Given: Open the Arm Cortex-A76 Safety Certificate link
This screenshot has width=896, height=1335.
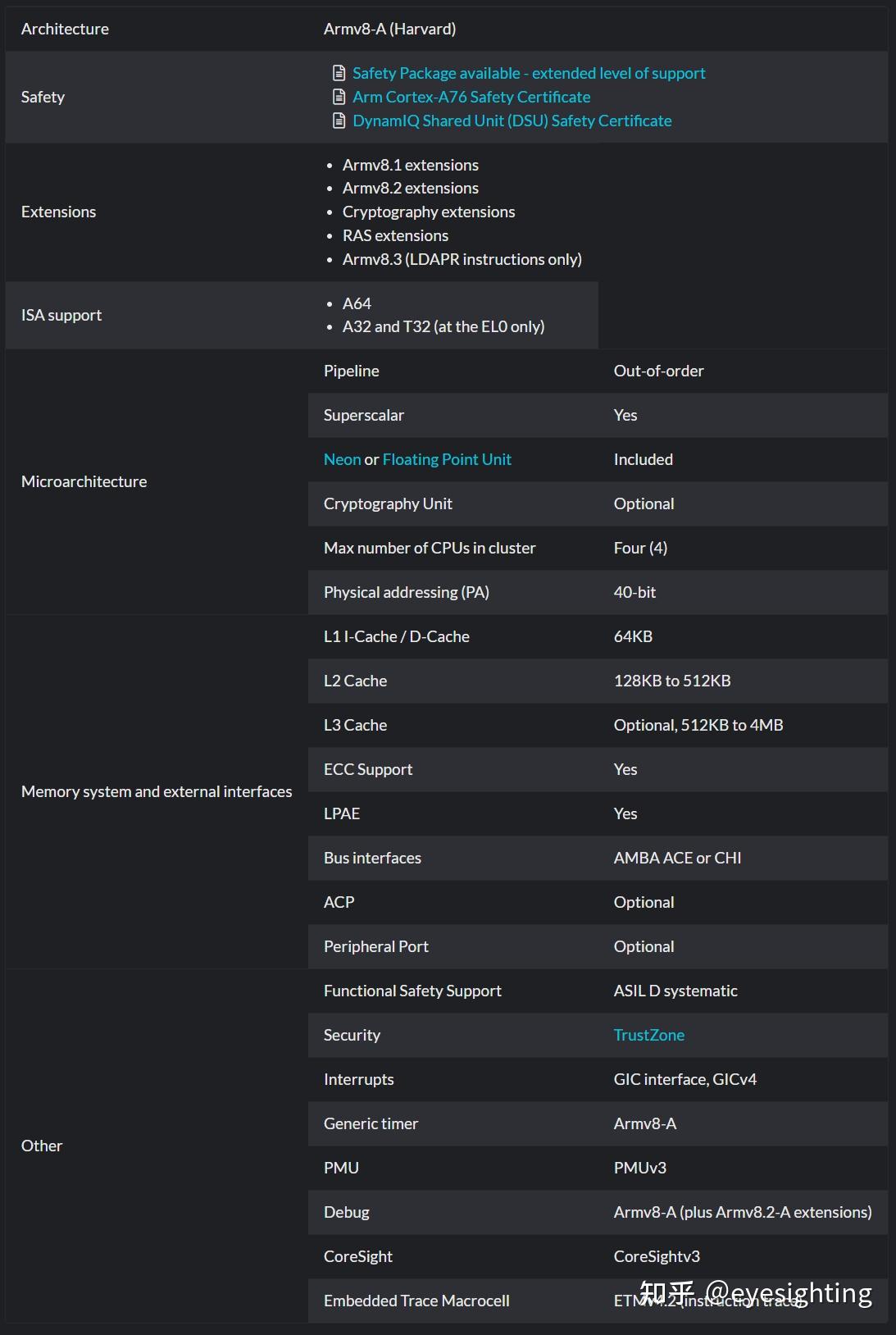Looking at the screenshot, I should pos(471,97).
